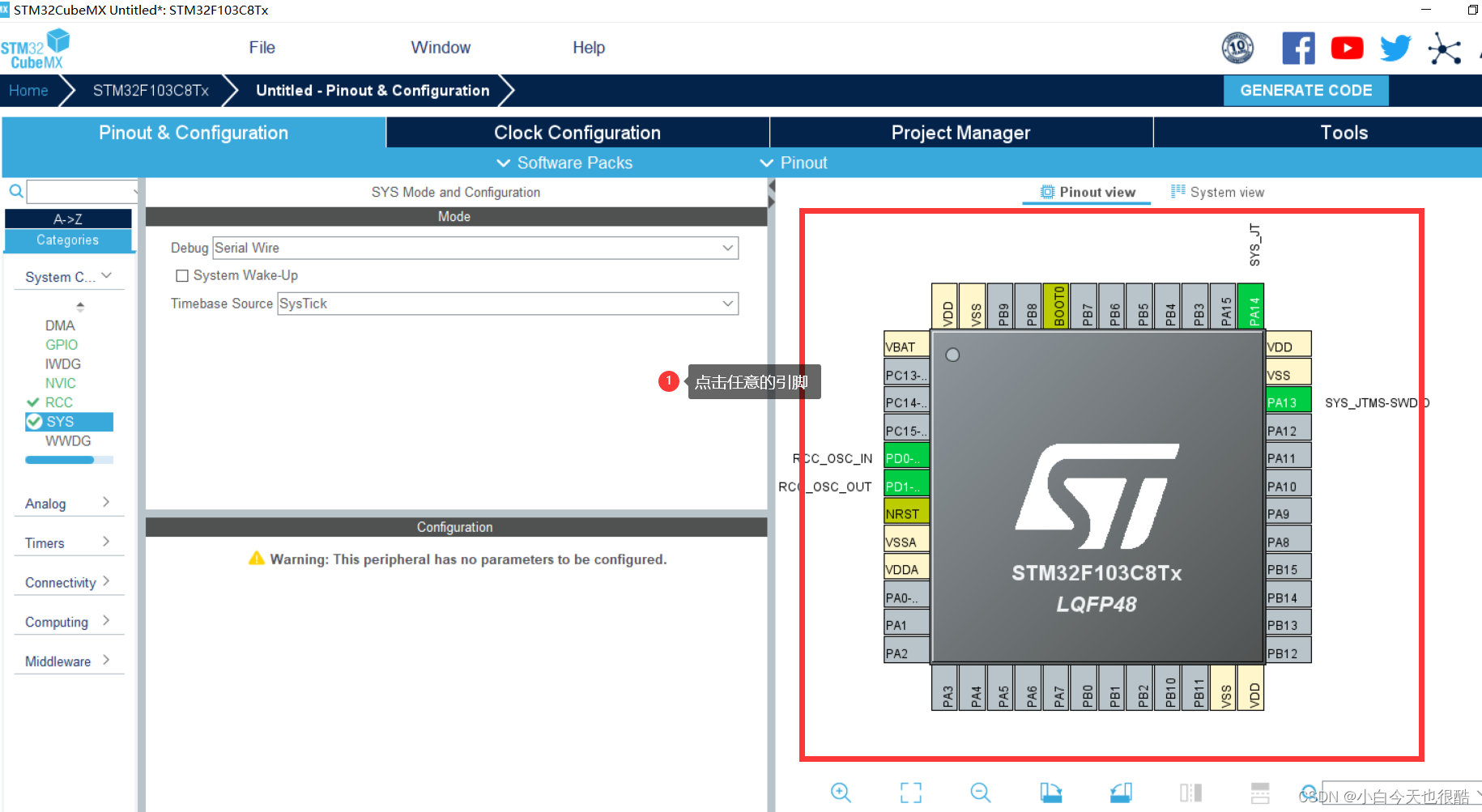Open the Window menu
This screenshot has height=812, width=1482.
(441, 47)
